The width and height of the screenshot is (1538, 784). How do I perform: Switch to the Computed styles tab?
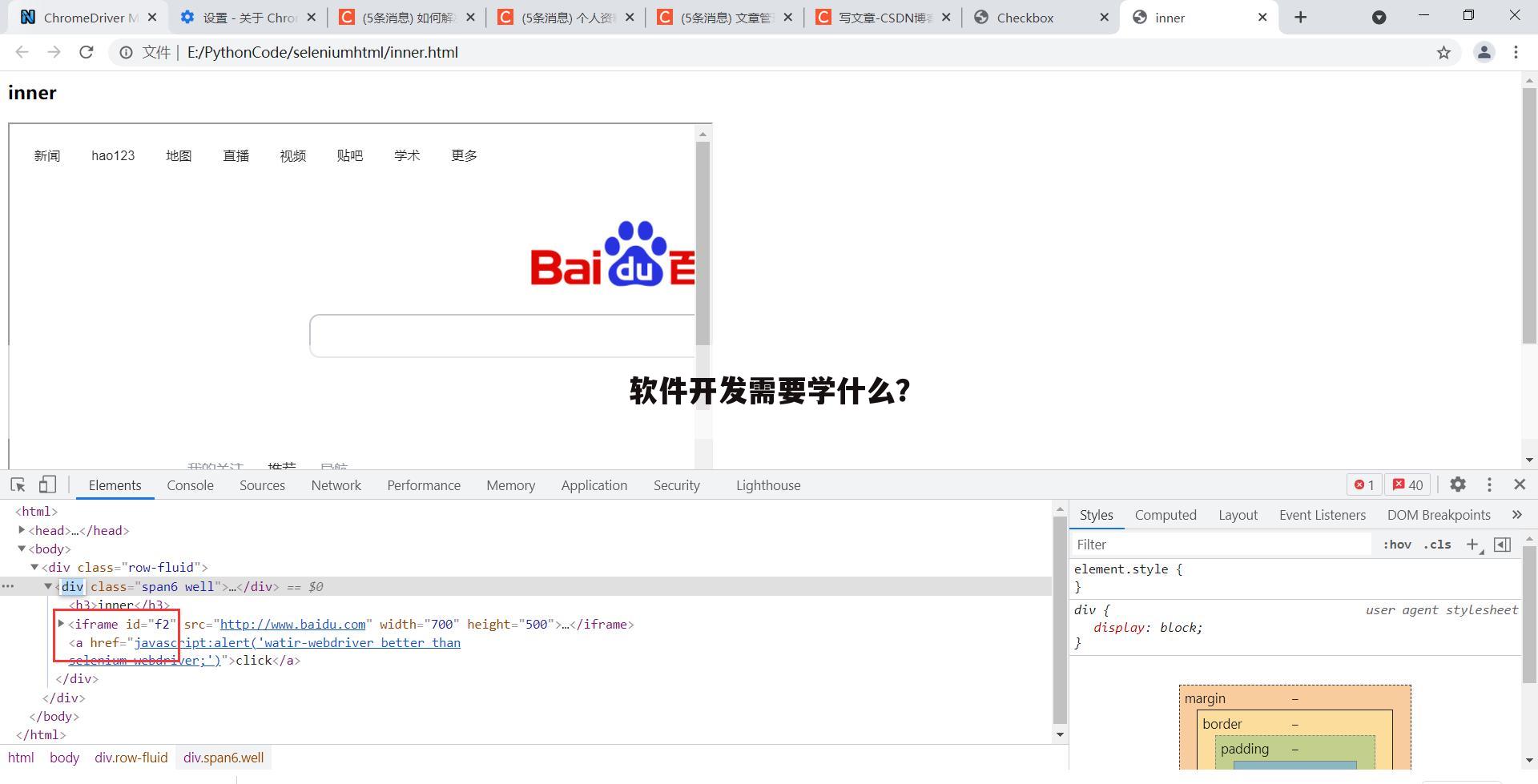point(1166,515)
